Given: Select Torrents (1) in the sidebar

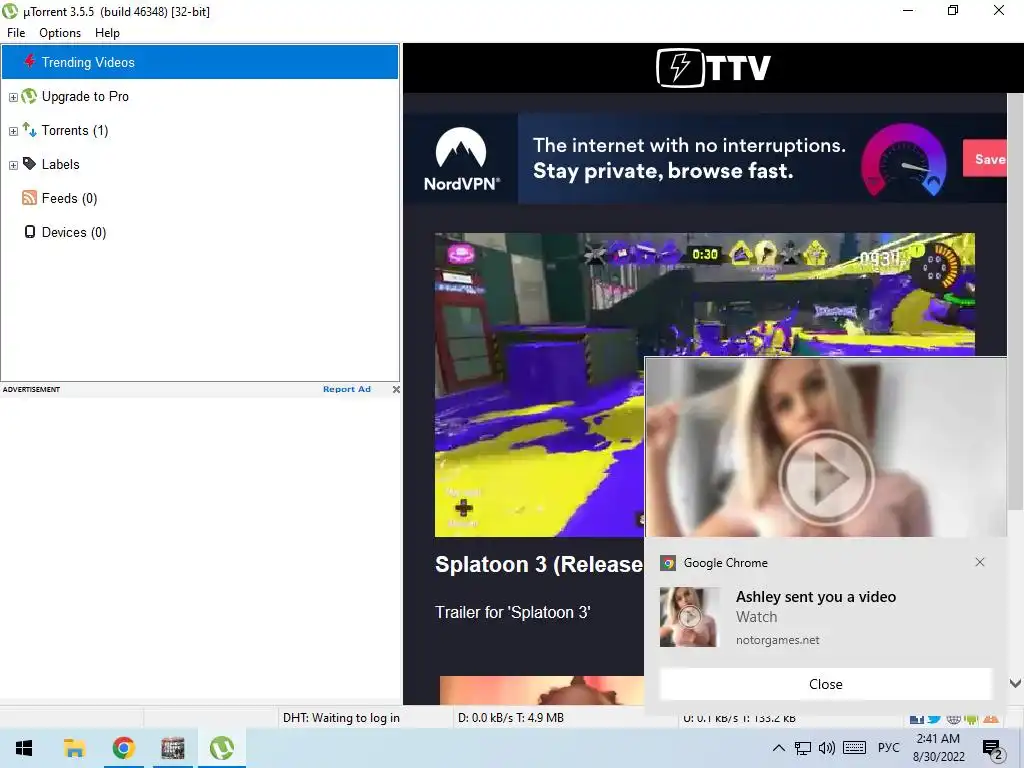Looking at the screenshot, I should [x=75, y=131].
